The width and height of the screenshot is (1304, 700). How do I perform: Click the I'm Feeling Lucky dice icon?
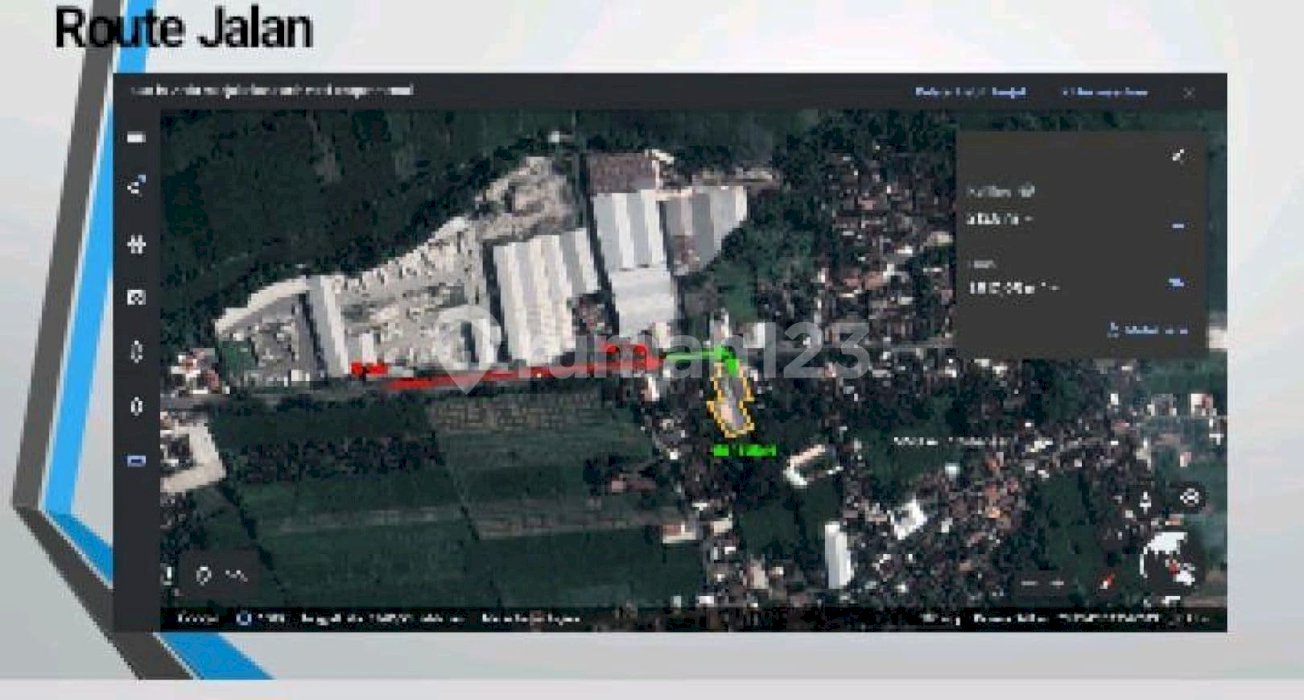tap(136, 297)
